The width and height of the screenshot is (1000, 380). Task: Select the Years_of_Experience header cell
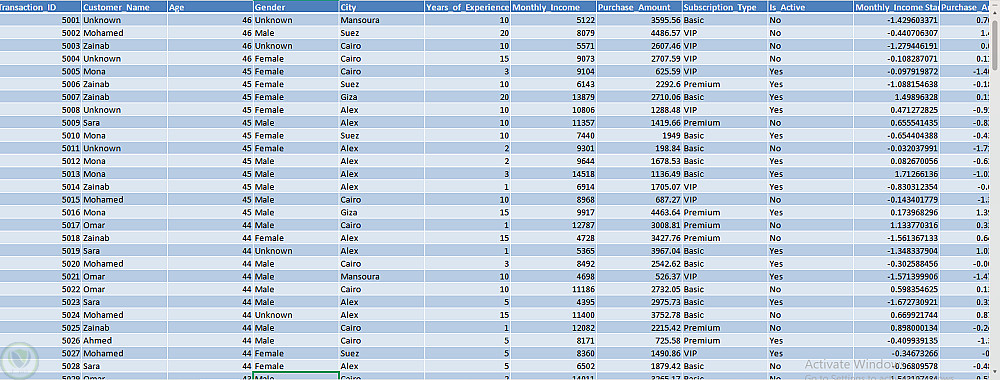coord(467,7)
